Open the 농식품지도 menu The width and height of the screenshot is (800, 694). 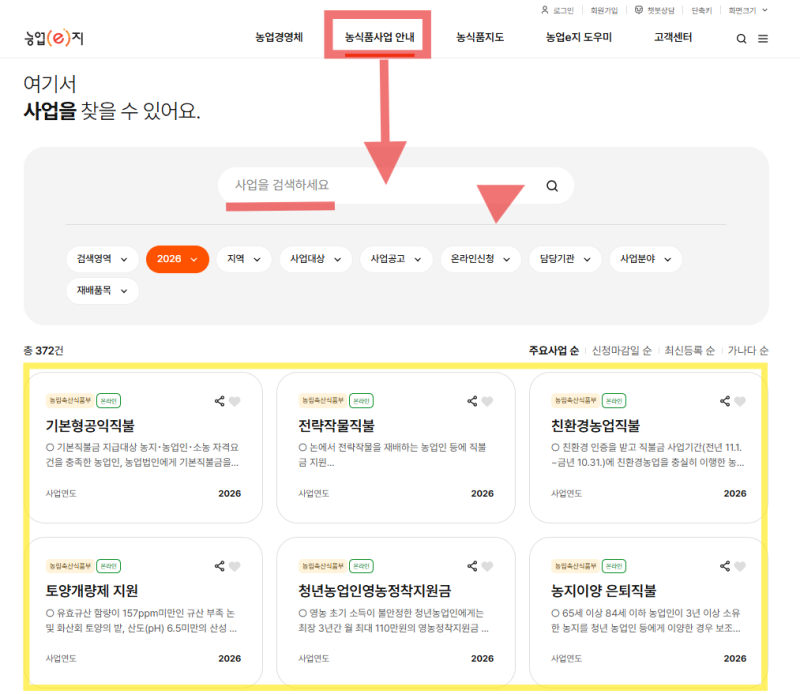(x=480, y=37)
